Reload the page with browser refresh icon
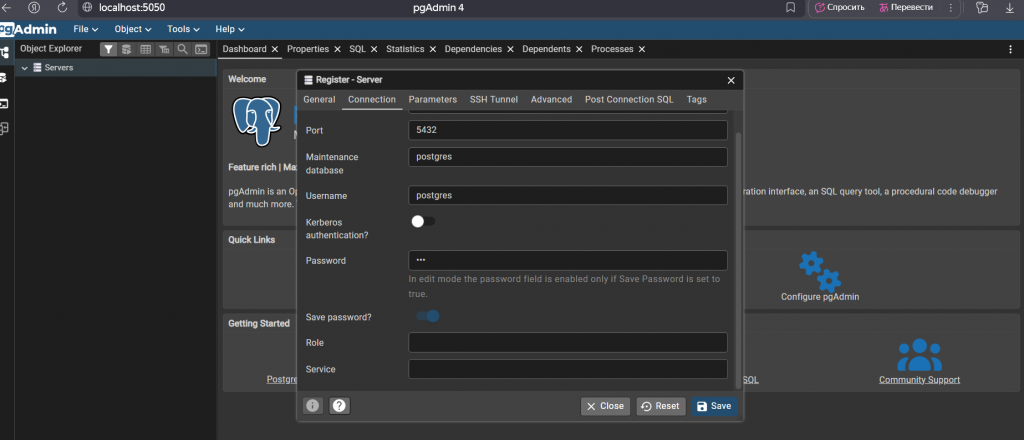The image size is (1024, 440). click(x=62, y=8)
